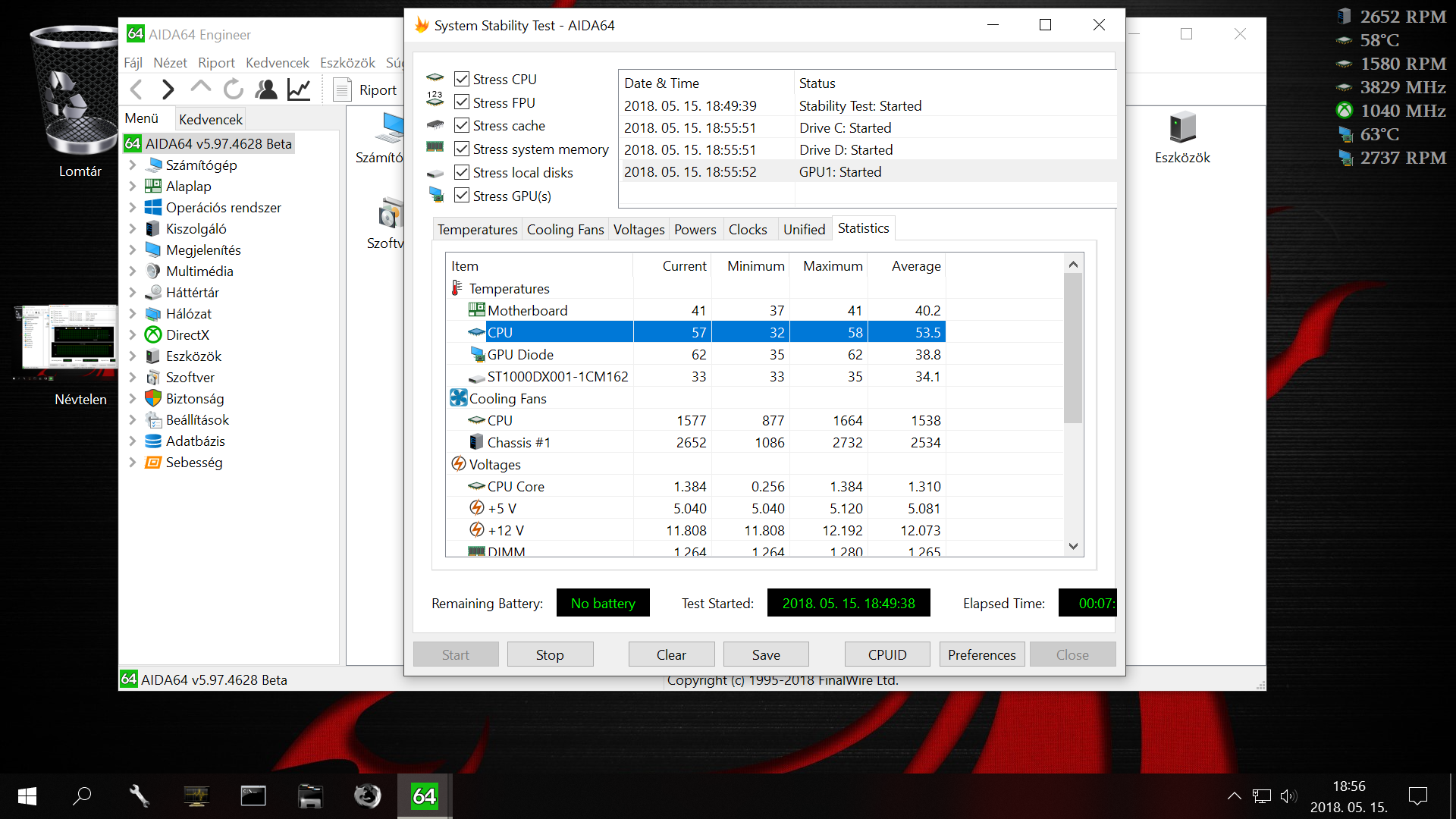Switch to the Temperatures tab
The image size is (1456, 819).
[477, 229]
